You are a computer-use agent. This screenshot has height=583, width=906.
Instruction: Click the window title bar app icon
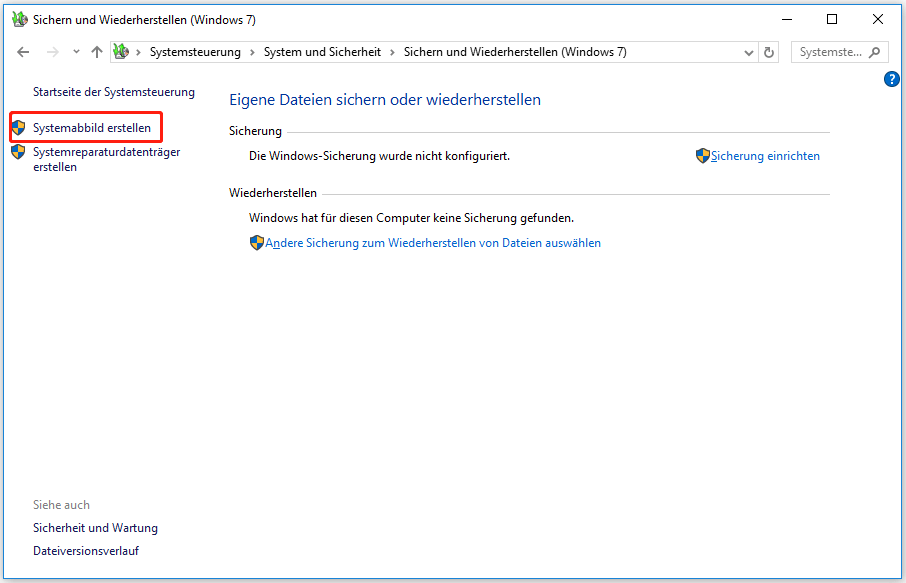pos(20,20)
